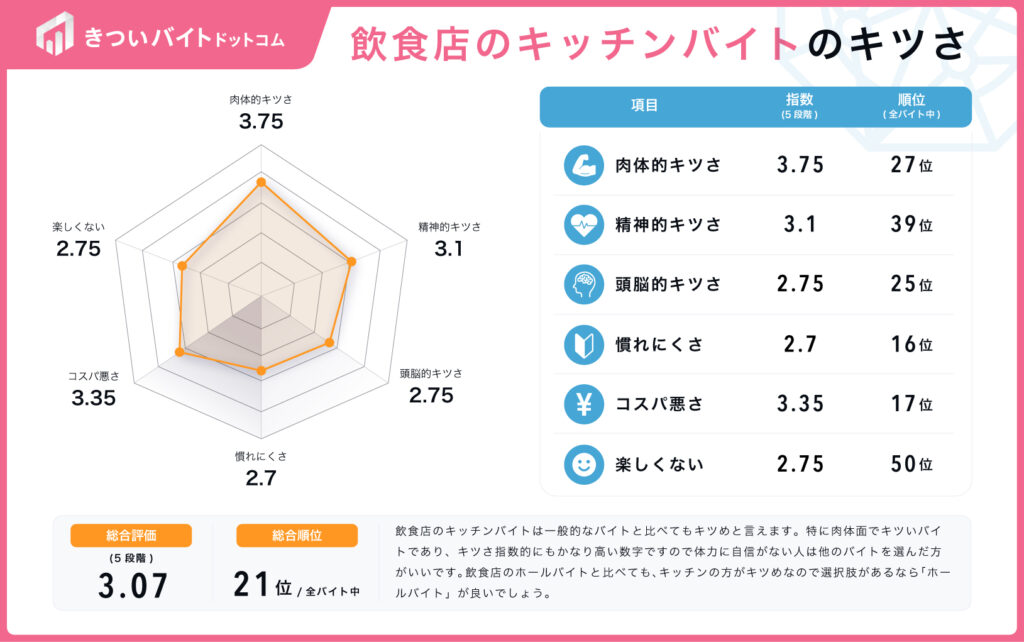Click the radar chart point at 肉体的キツさ vertex

[261, 182]
